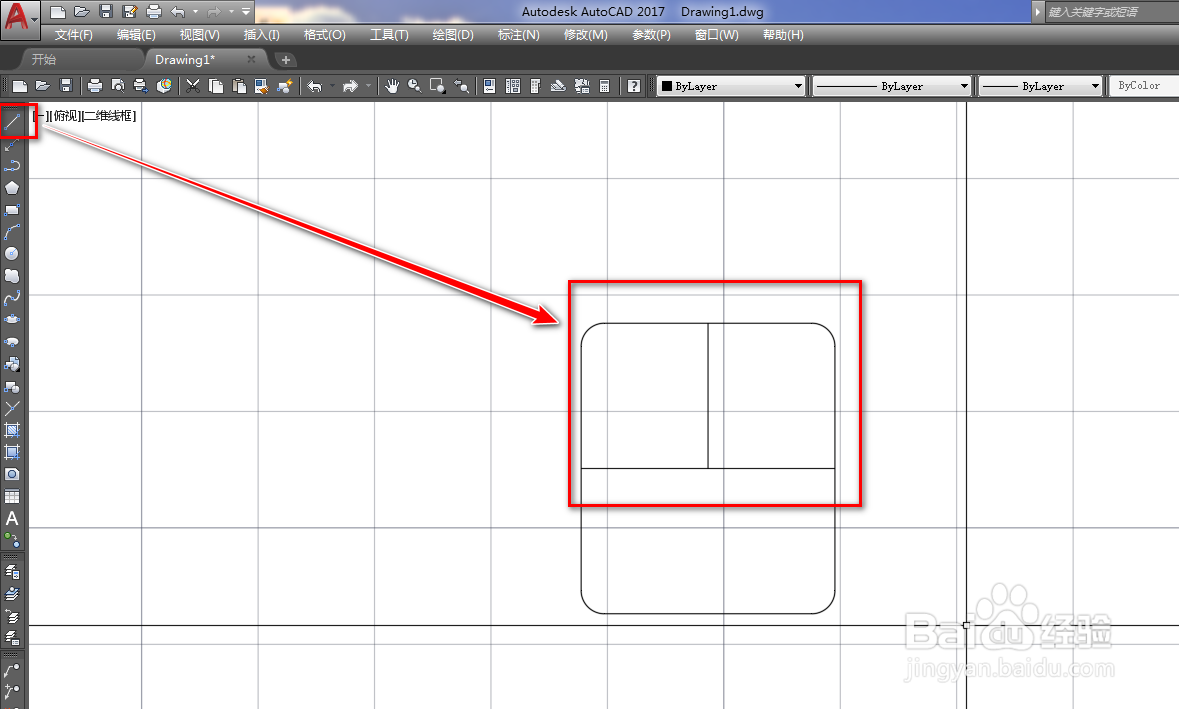Select the Ellipse tool
1179x709 pixels.
coord(12,320)
